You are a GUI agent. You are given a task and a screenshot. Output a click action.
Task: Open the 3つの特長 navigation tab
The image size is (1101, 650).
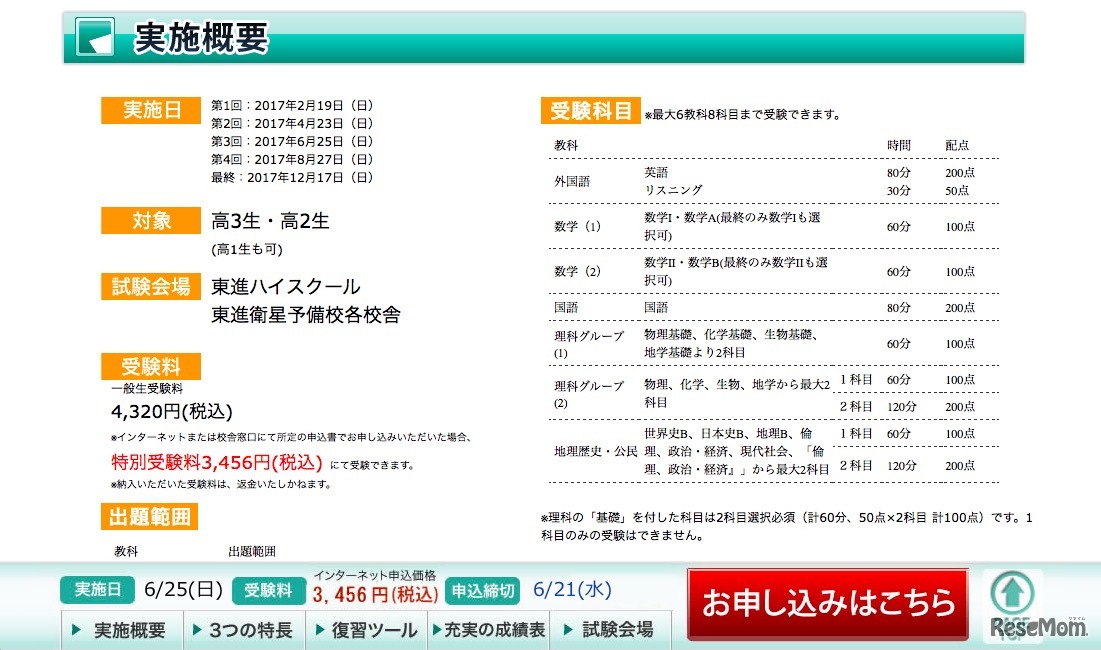click(x=244, y=630)
